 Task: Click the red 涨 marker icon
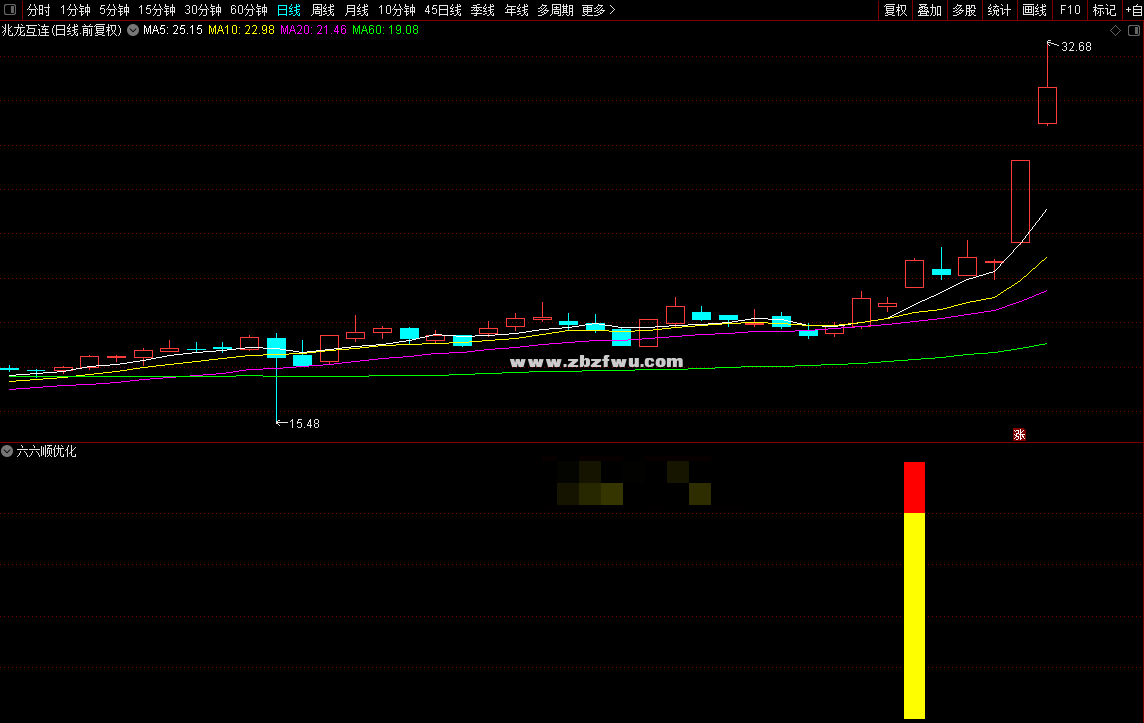pos(1019,435)
